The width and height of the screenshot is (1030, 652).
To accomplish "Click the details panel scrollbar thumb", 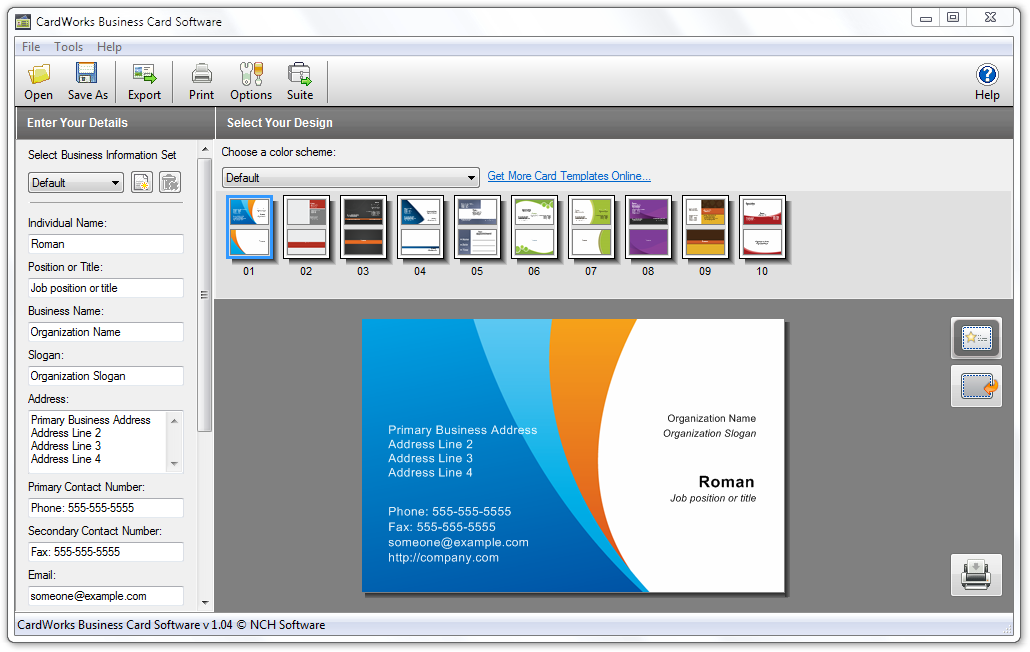I will [205, 294].
